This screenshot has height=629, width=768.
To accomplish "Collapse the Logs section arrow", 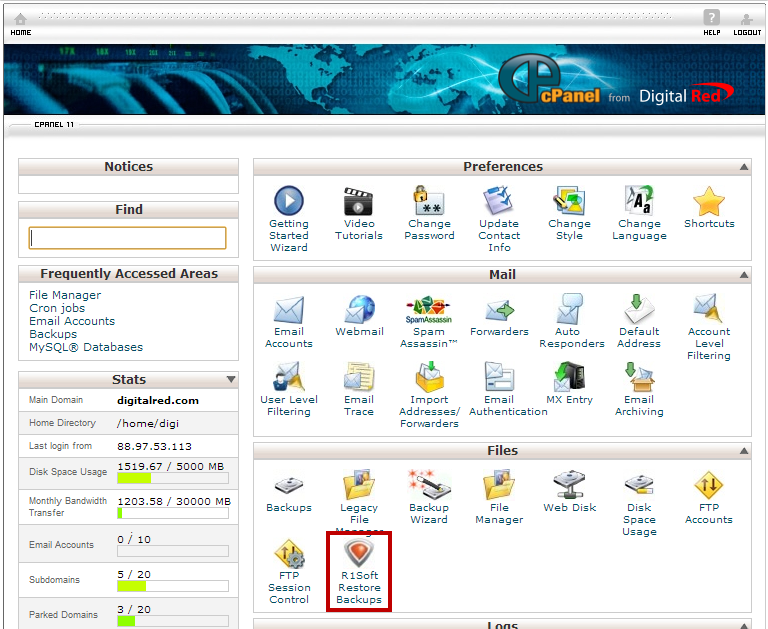I will (x=744, y=626).
